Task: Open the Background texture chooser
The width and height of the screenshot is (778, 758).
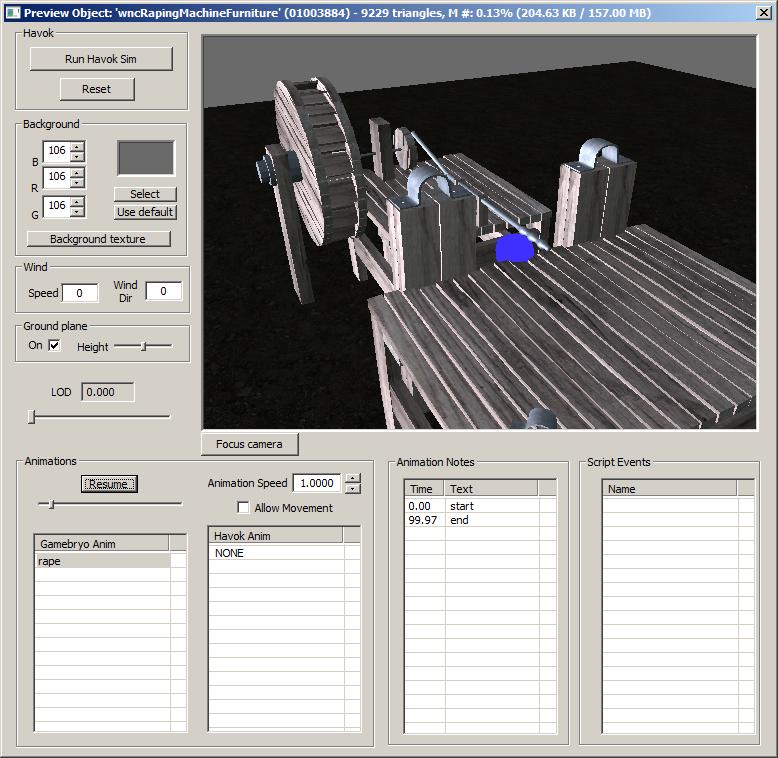Action: click(98, 239)
